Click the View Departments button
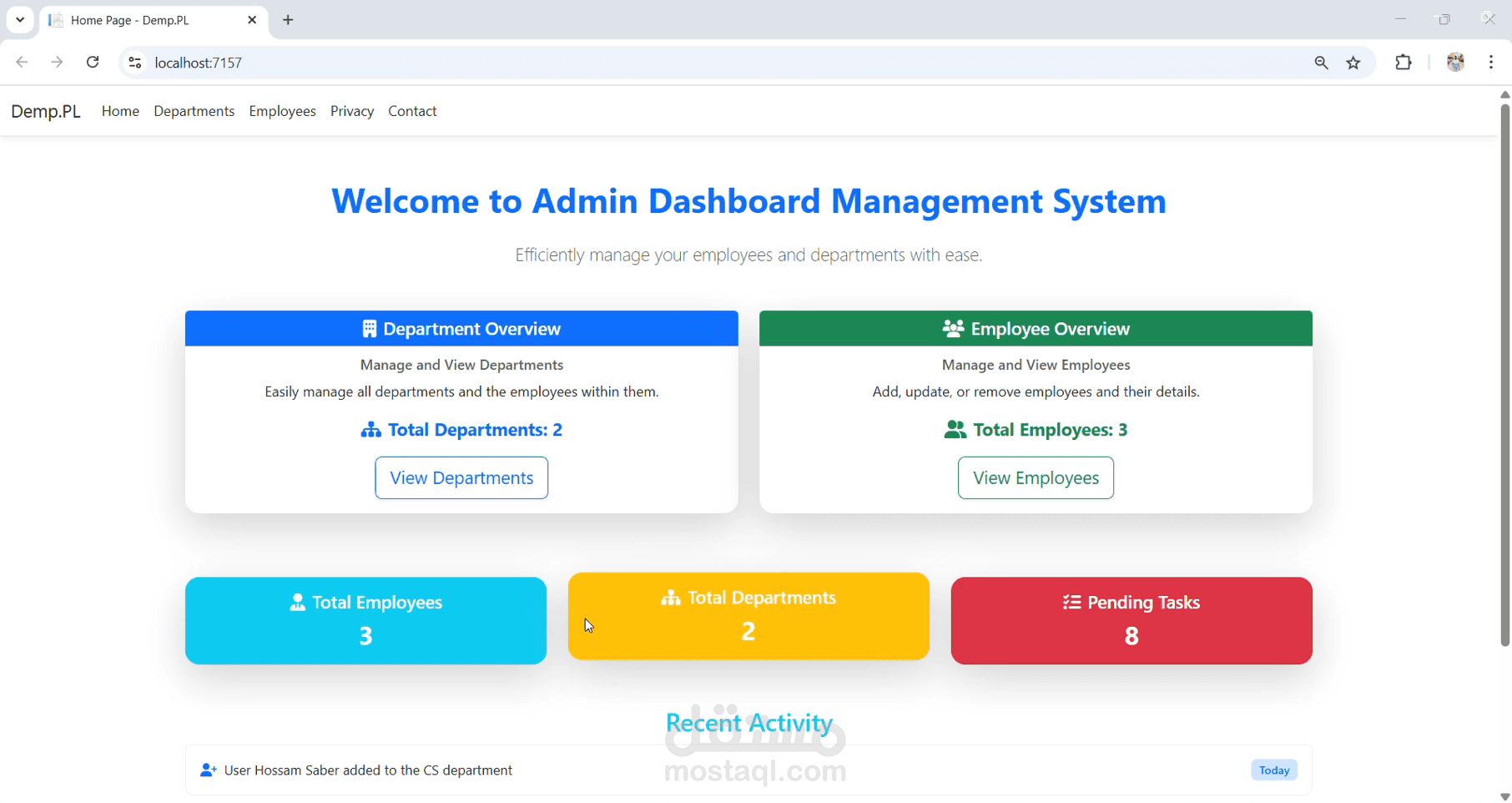Screen dimensions: 1512x803 click(461, 478)
